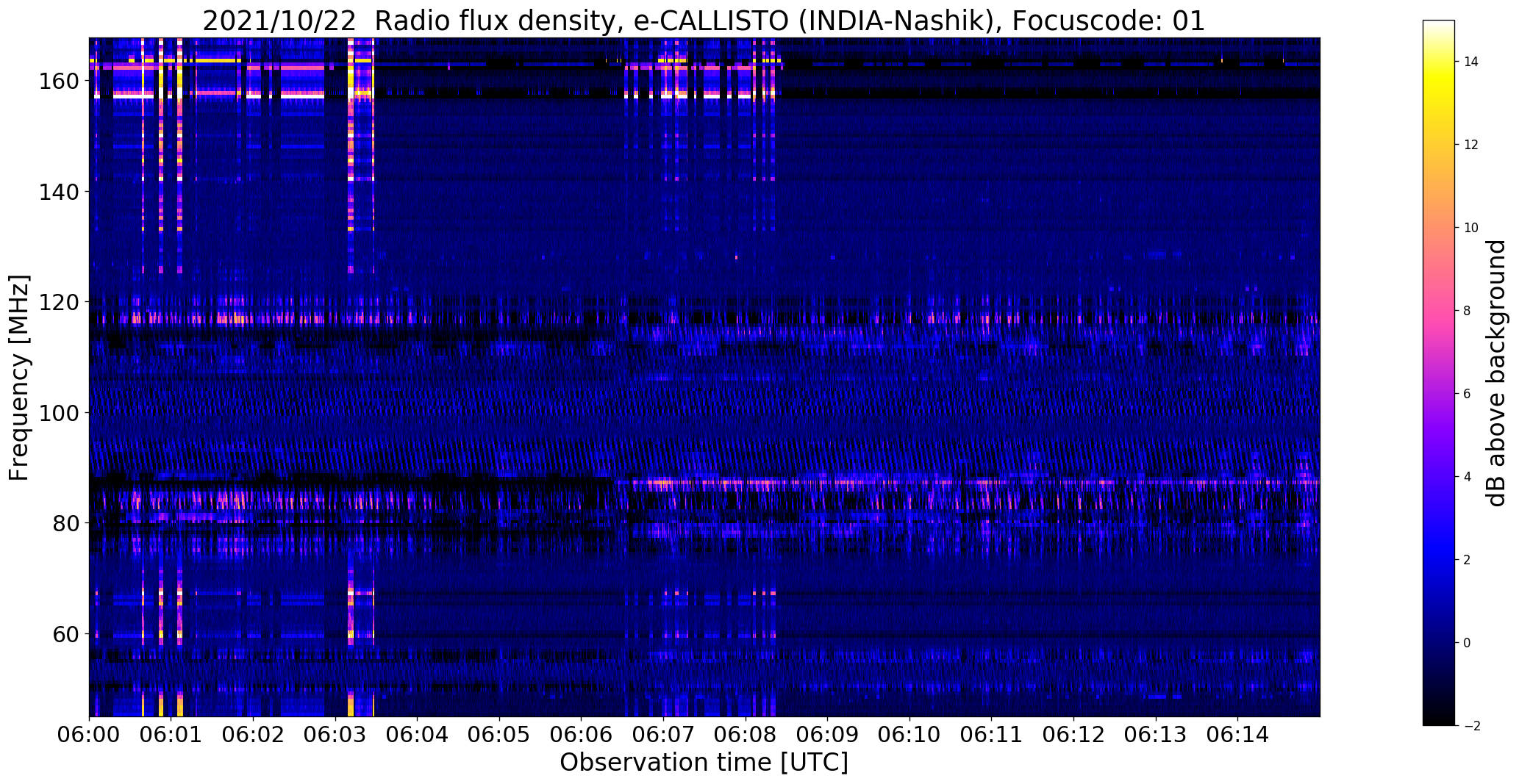
Task: Click the colorbar tick label 4
Action: coord(1468,477)
